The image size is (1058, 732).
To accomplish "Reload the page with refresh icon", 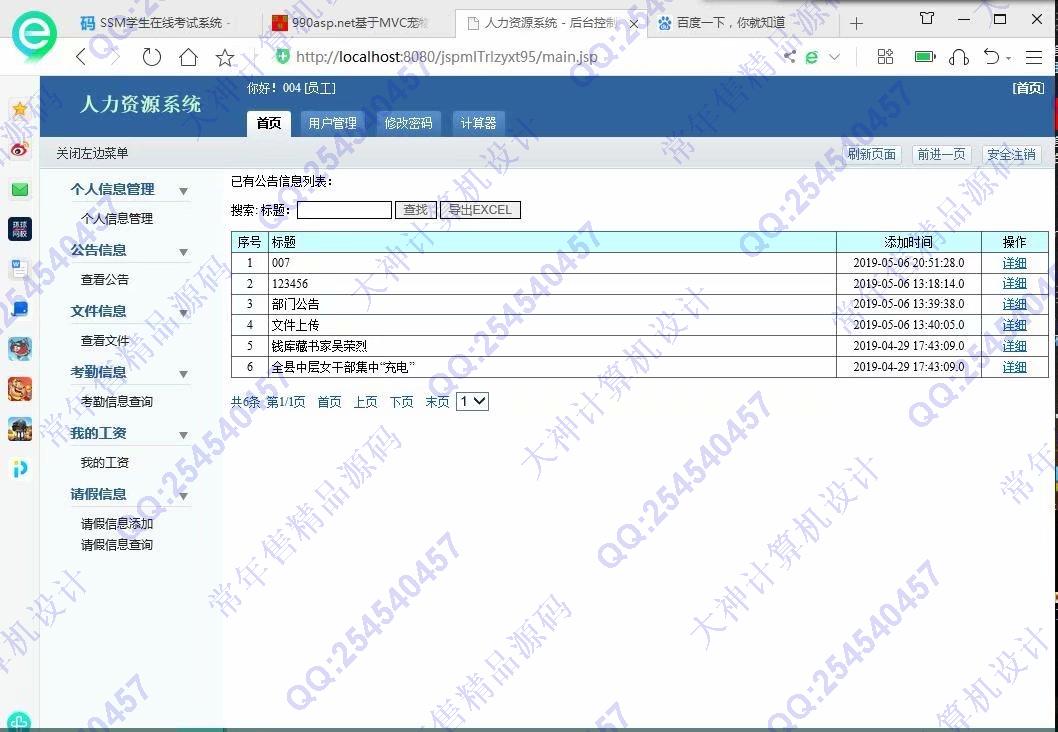I will point(152,57).
